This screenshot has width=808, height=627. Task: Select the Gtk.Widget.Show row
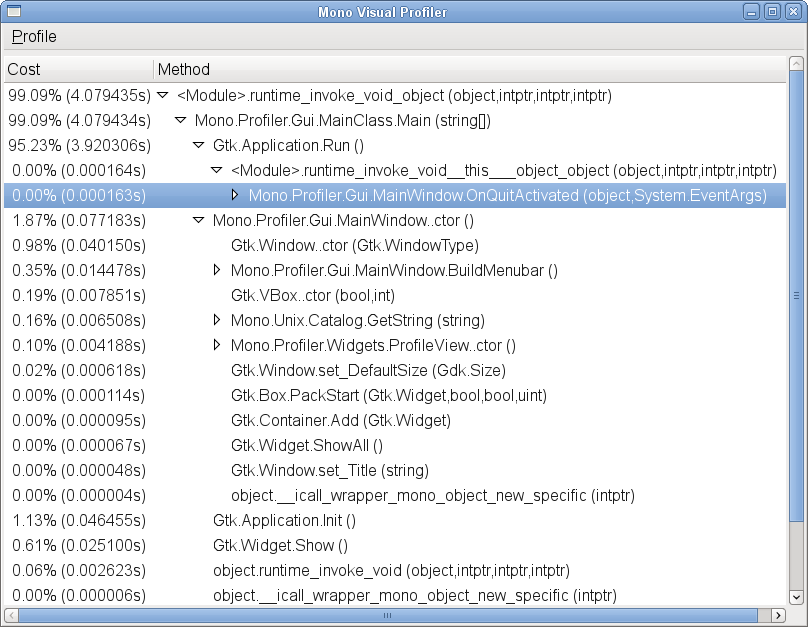pos(280,546)
